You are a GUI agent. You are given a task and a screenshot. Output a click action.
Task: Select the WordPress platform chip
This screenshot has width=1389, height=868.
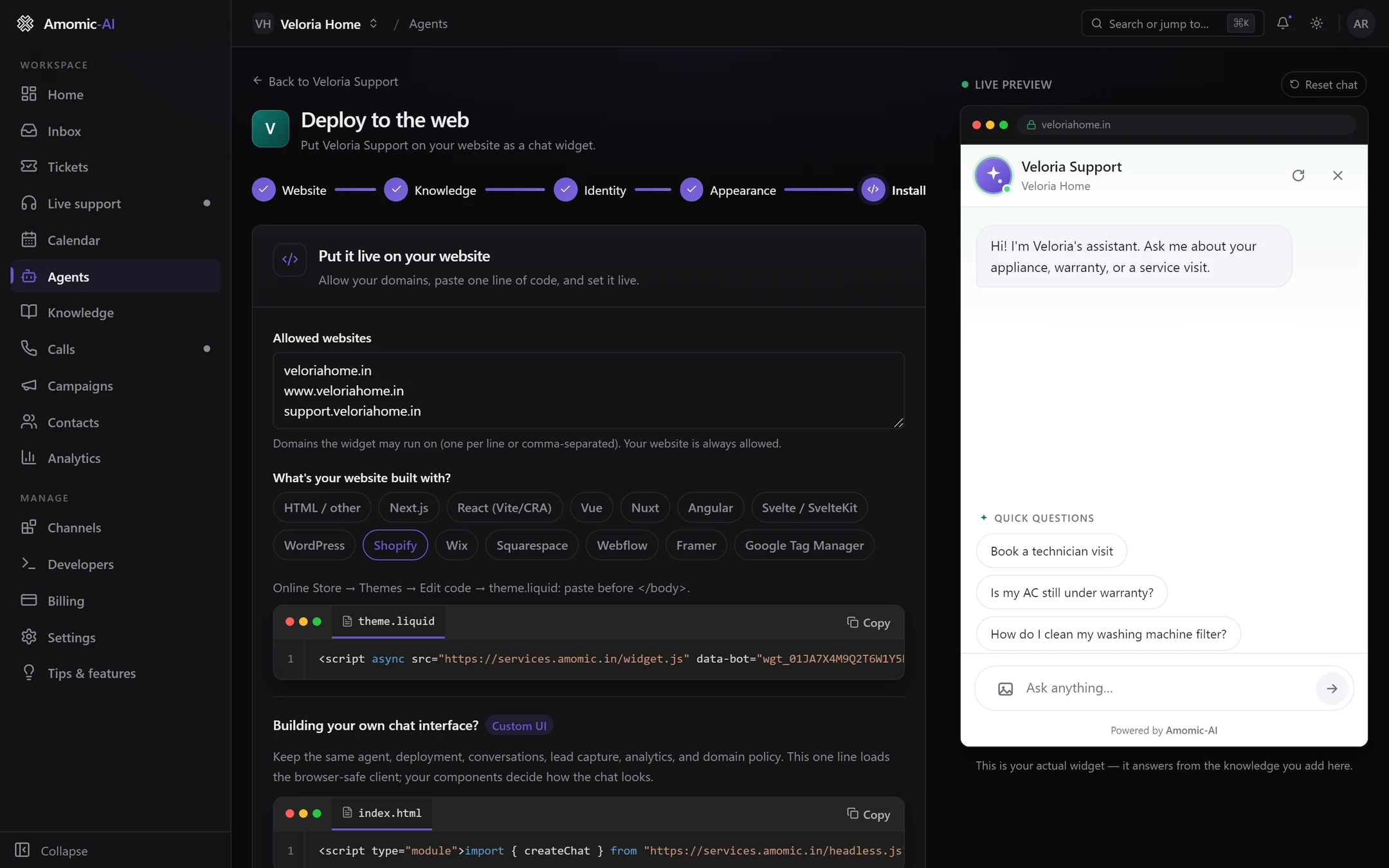click(314, 545)
